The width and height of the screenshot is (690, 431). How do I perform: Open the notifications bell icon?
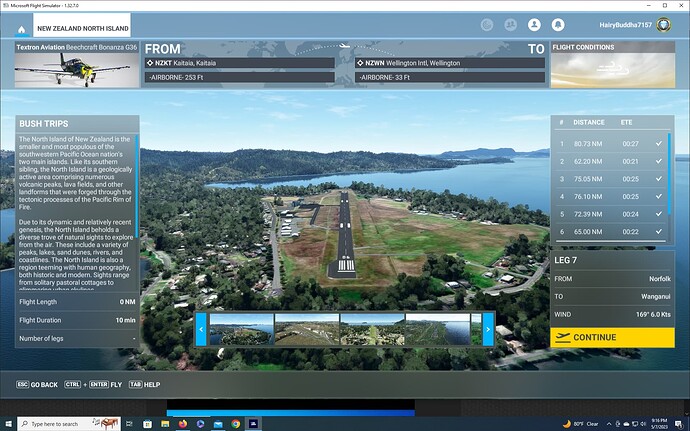(558, 25)
